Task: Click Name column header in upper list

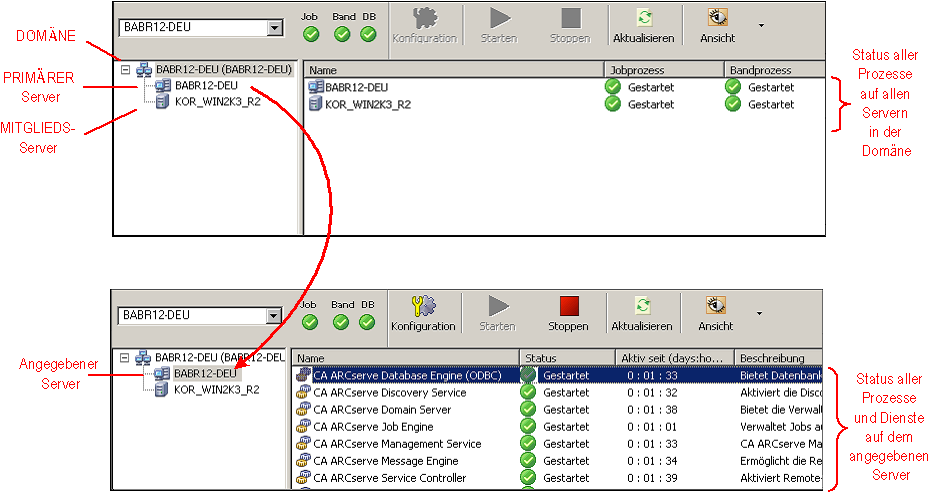Action: [x=455, y=70]
